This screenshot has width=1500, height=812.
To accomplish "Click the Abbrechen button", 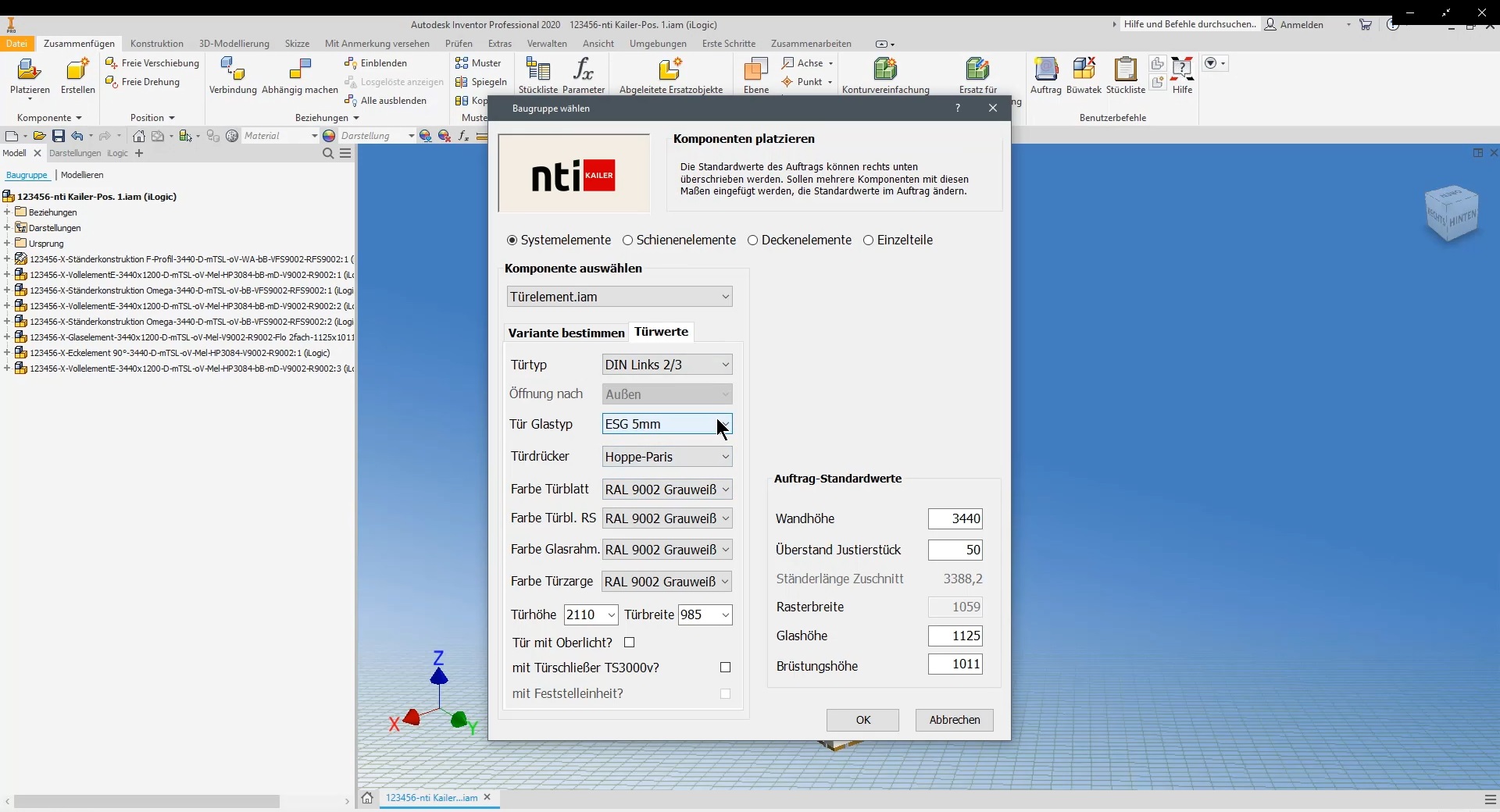I will [954, 720].
